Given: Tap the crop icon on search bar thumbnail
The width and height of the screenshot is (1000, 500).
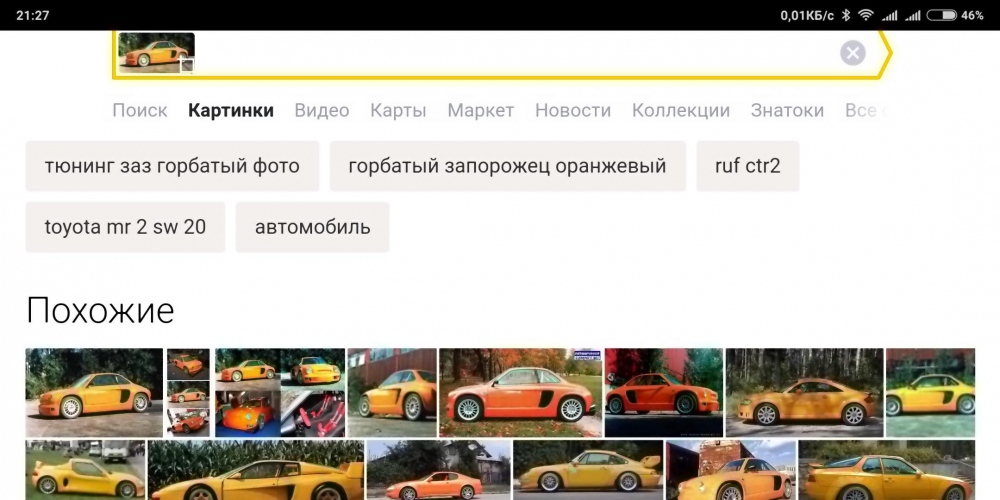Looking at the screenshot, I should pos(186,64).
